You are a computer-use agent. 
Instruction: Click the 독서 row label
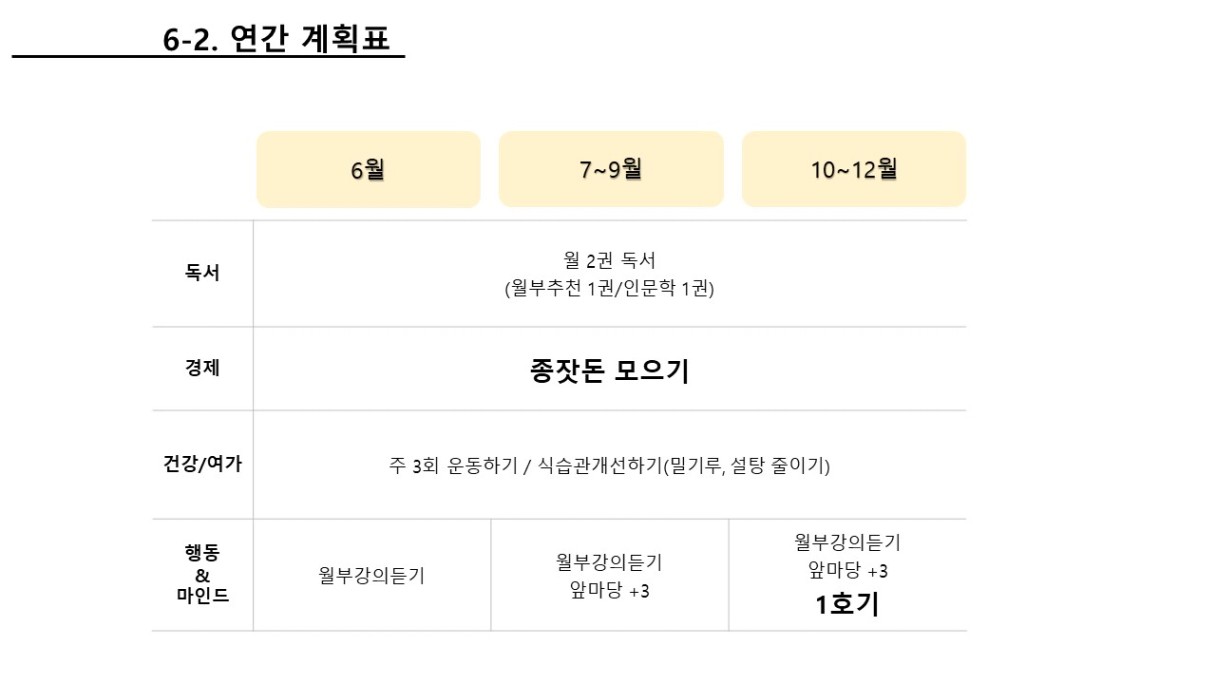point(202,273)
